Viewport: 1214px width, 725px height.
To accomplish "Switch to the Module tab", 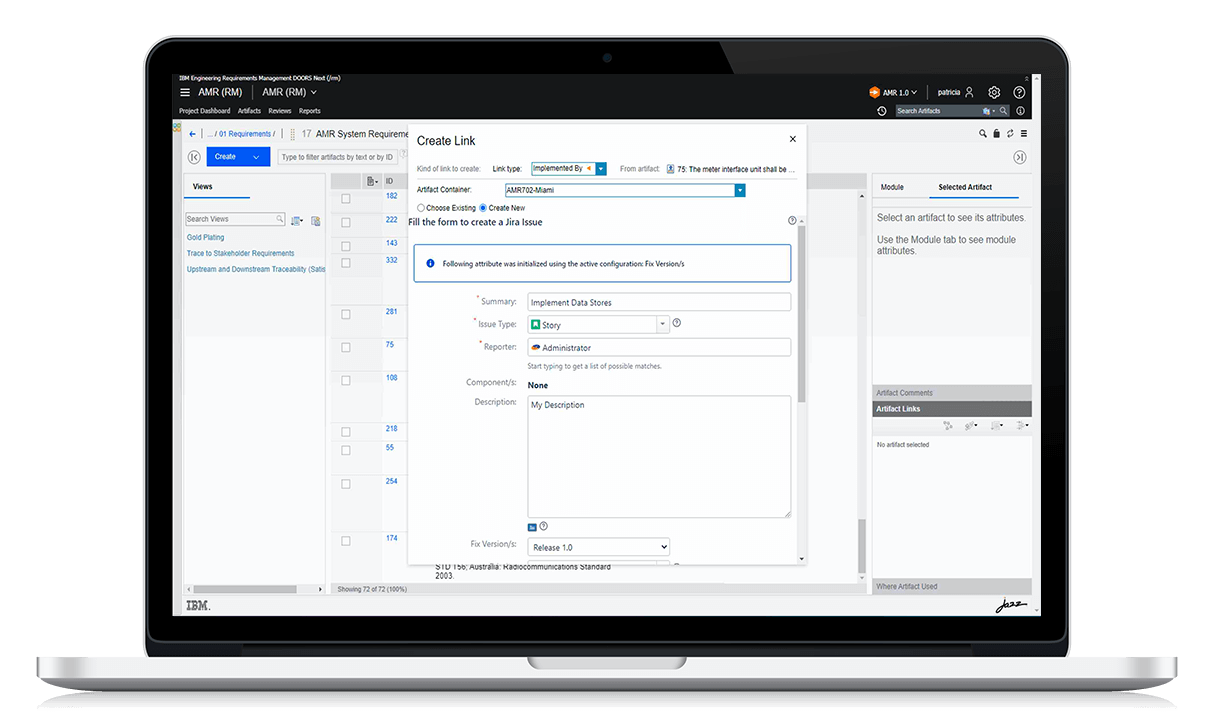I will tap(892, 187).
